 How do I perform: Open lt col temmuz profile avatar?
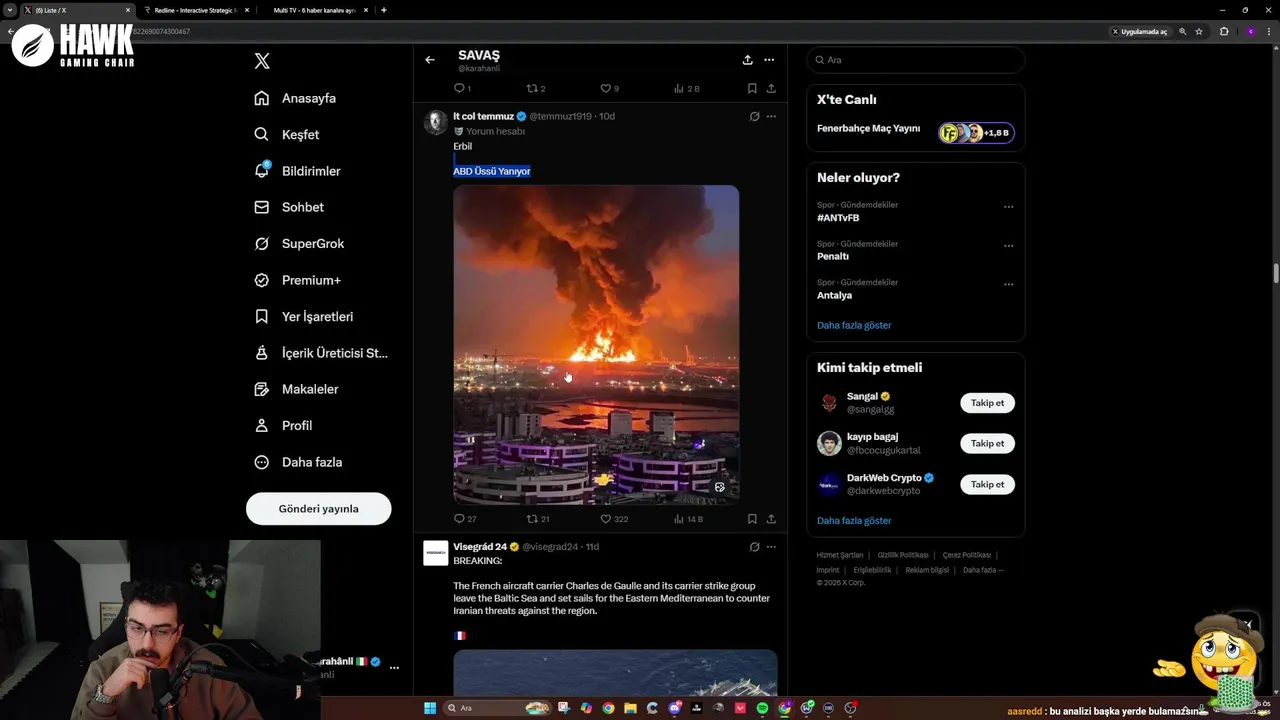pos(436,122)
